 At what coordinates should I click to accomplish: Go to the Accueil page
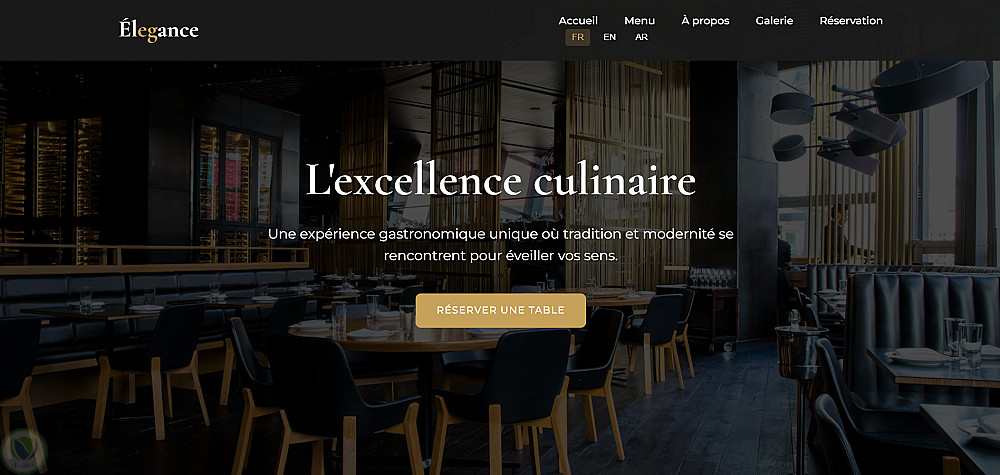point(578,20)
